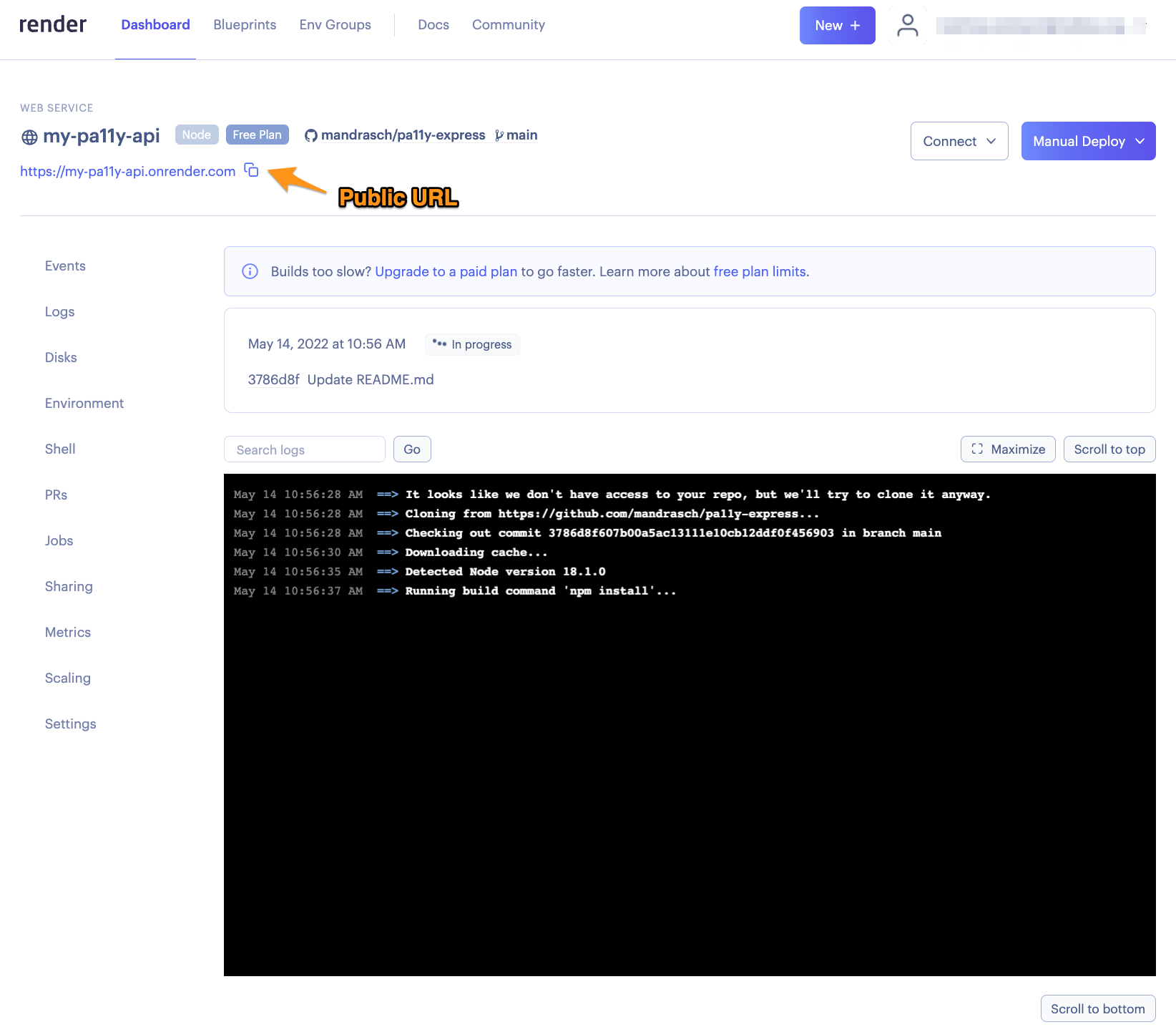Open Settings in the sidebar

click(x=70, y=724)
